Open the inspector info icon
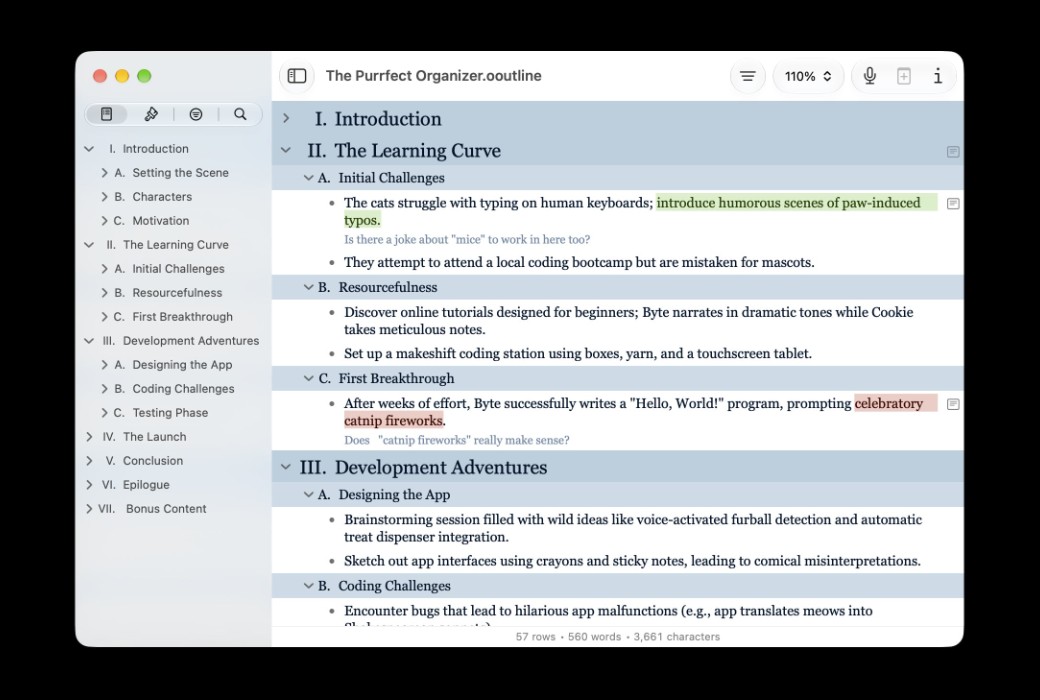This screenshot has width=1040, height=700. coord(937,76)
